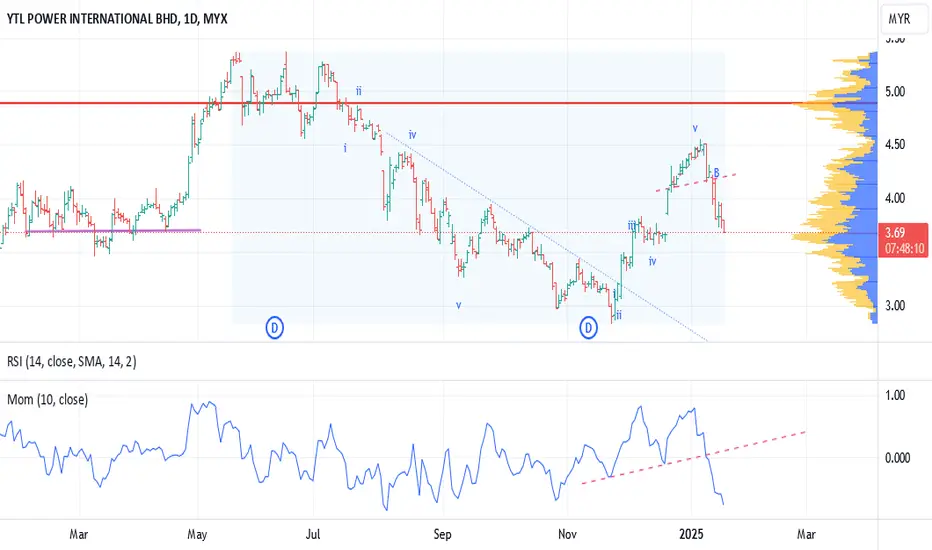Click the Mar label after 2025 on time axis
This screenshot has height=550, width=932.
[806, 534]
